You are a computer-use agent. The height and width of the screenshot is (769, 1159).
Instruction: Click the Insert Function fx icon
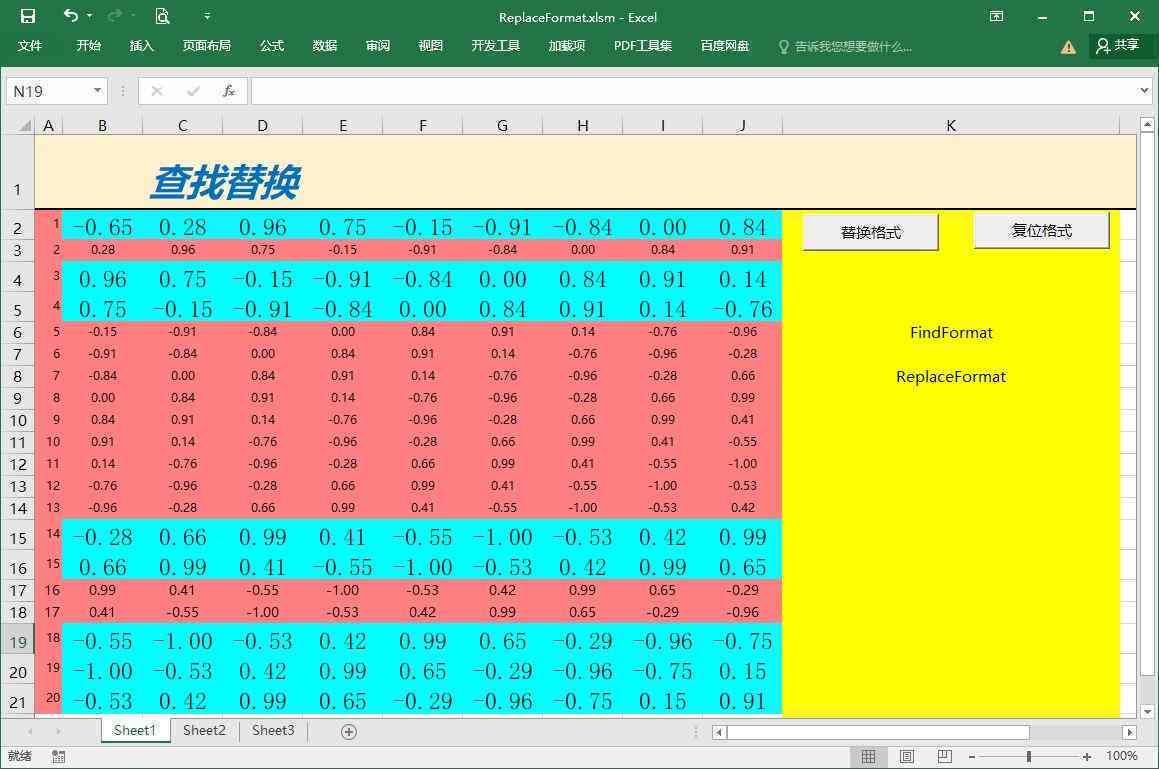pyautogui.click(x=229, y=91)
